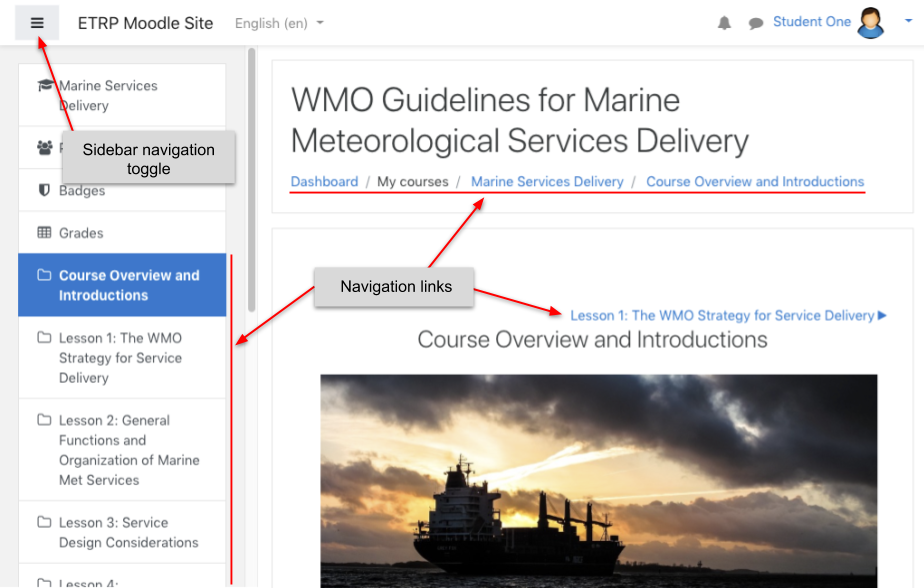Viewport: 924px width, 588px height.
Task: Click the Course Overview and Introductions heading
Action: 592,340
